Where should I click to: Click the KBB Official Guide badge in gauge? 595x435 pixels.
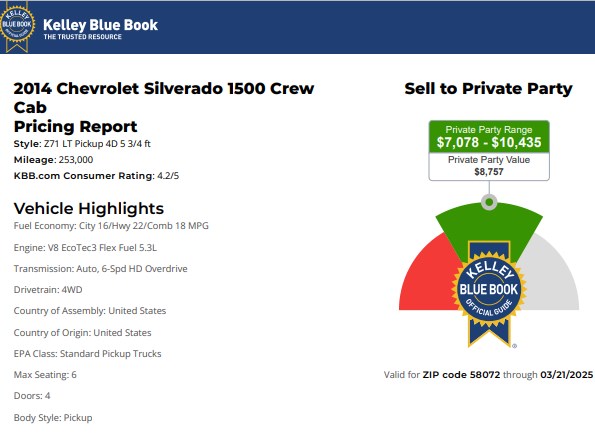(489, 292)
